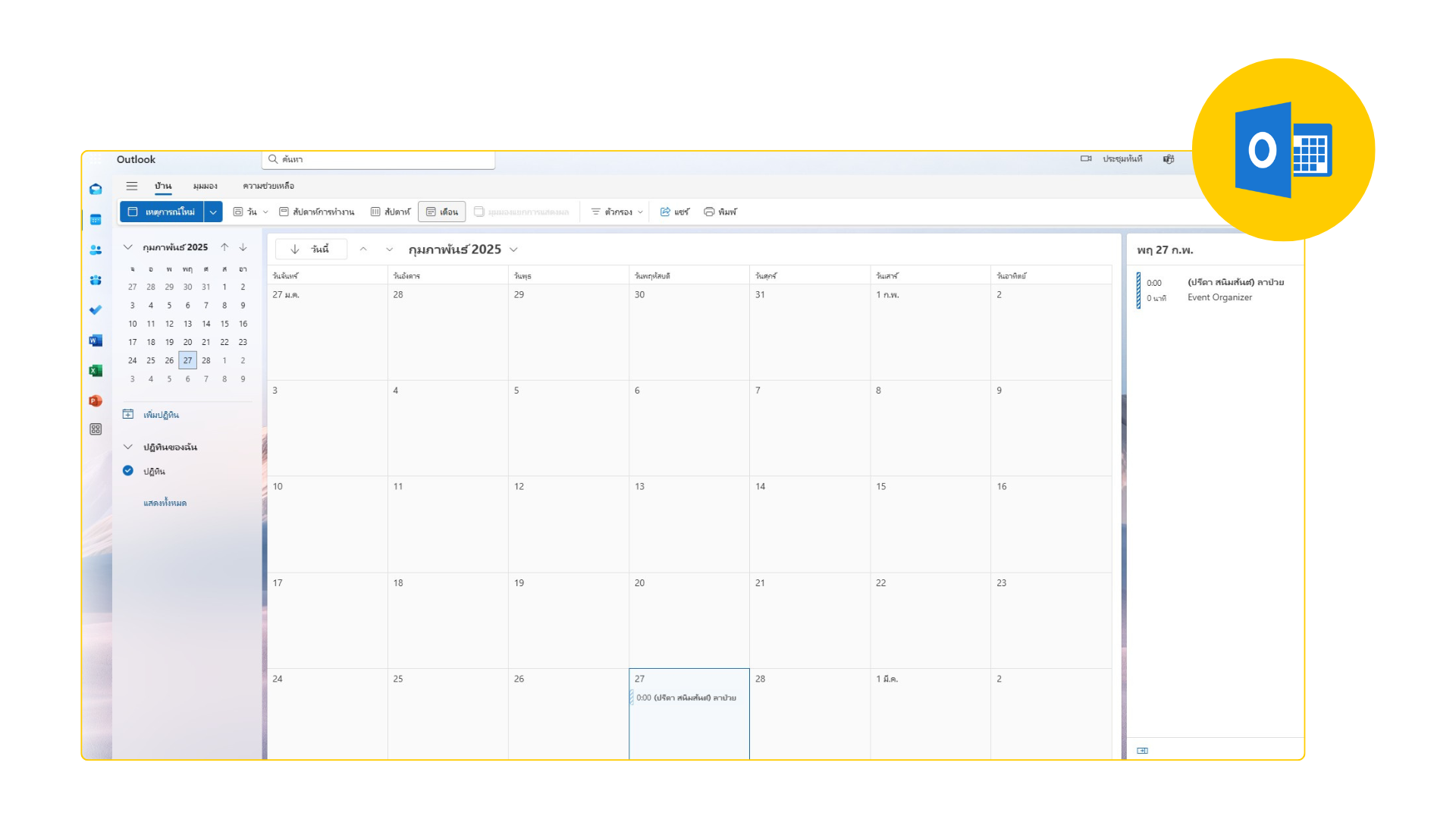Click the Print (พิมพ์) toolbar icon
1456x819 pixels.
point(709,212)
